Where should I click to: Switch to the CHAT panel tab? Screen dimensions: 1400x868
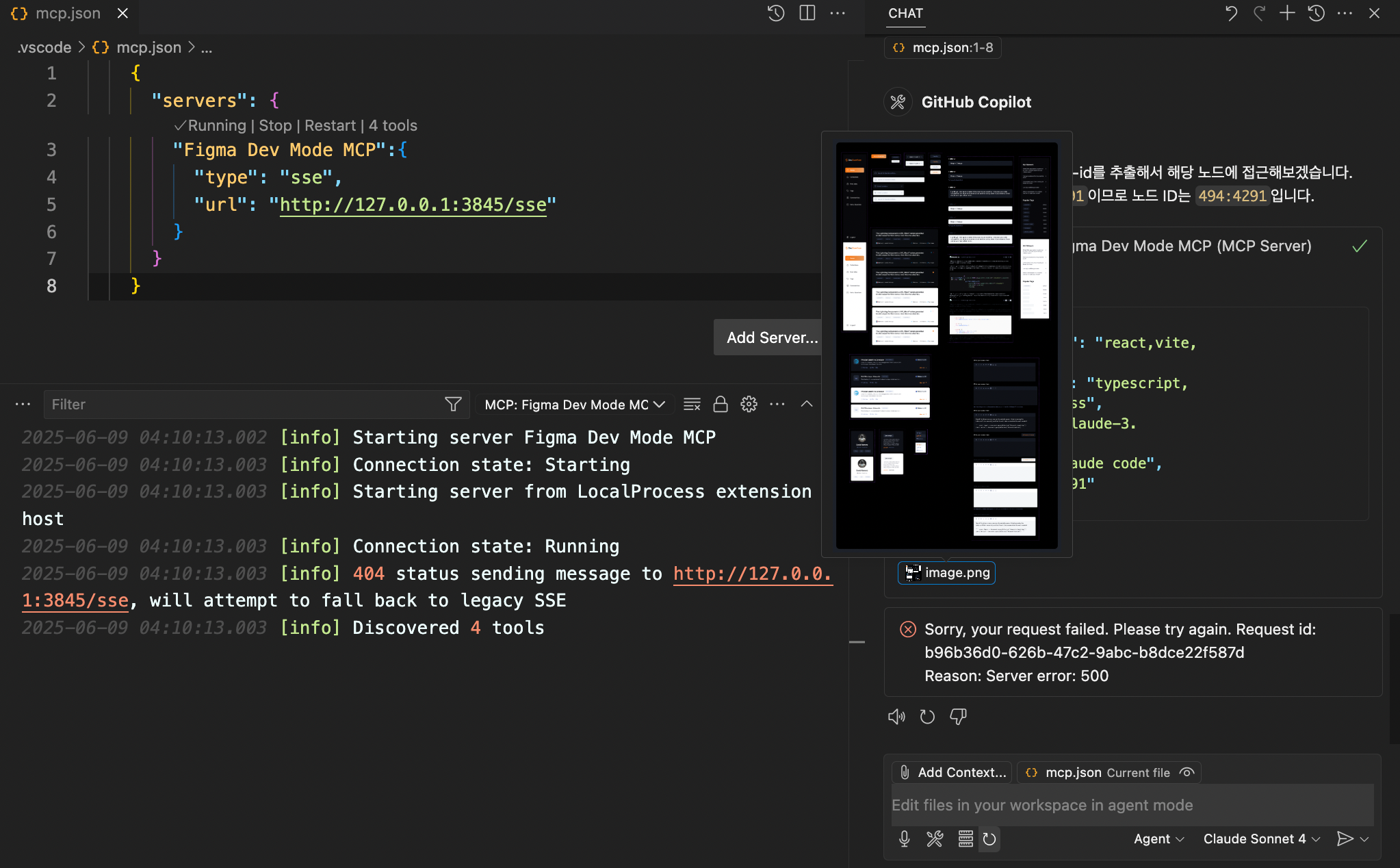tap(905, 14)
